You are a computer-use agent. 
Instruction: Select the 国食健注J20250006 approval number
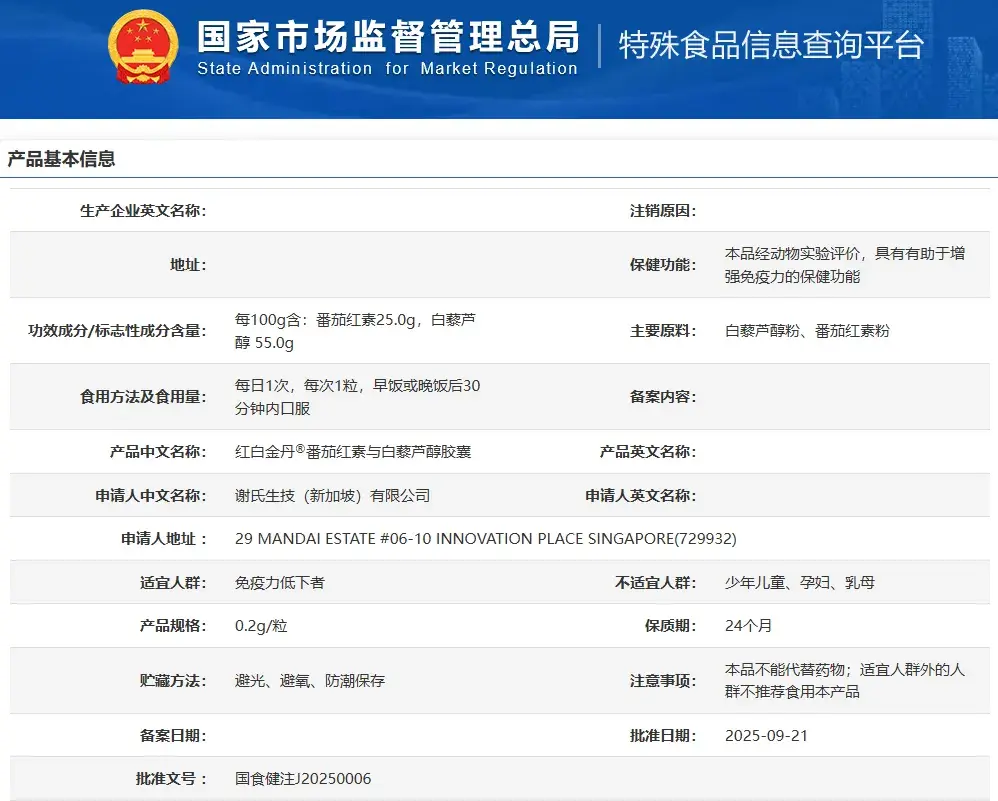point(303,779)
